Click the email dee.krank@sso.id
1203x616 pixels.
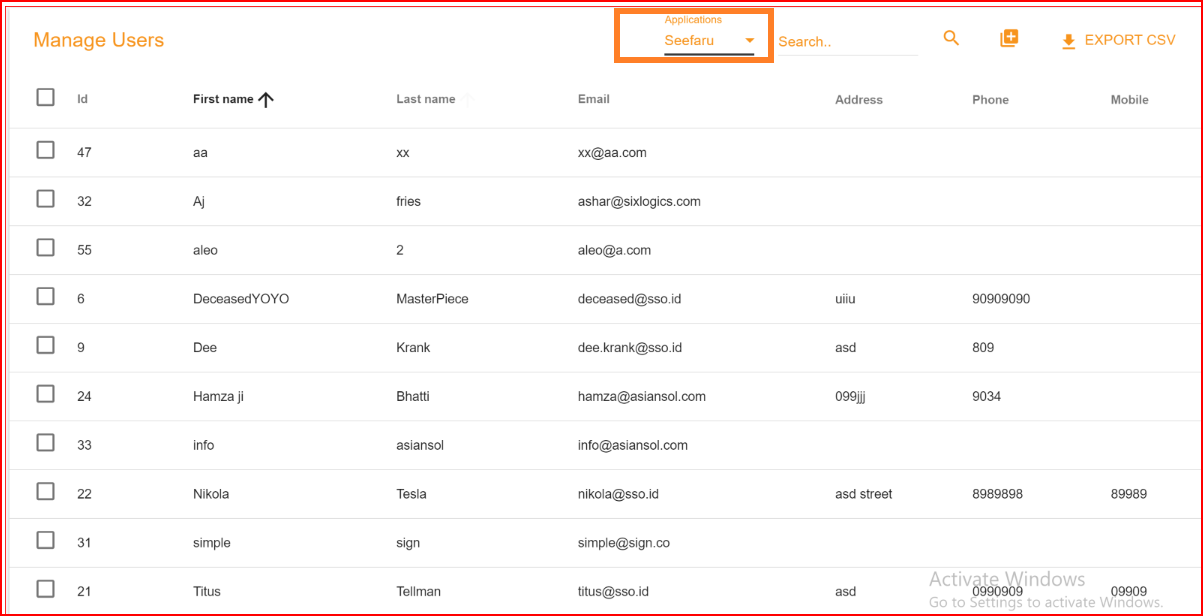[630, 348]
